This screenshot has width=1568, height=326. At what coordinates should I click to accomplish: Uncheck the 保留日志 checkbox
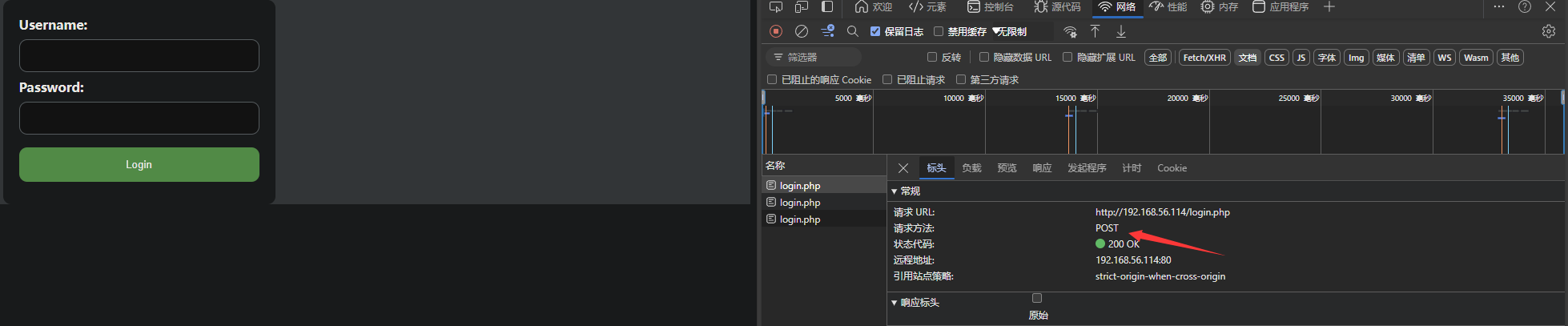[875, 31]
